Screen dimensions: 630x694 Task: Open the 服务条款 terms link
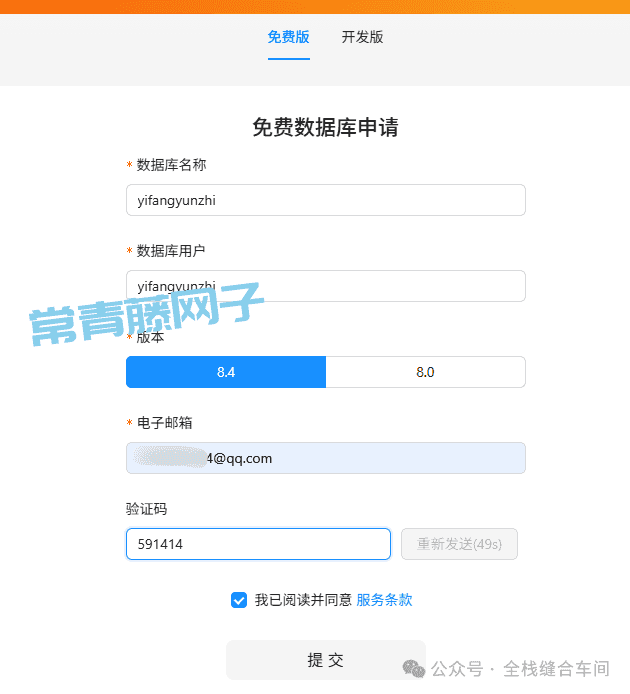[x=384, y=600]
